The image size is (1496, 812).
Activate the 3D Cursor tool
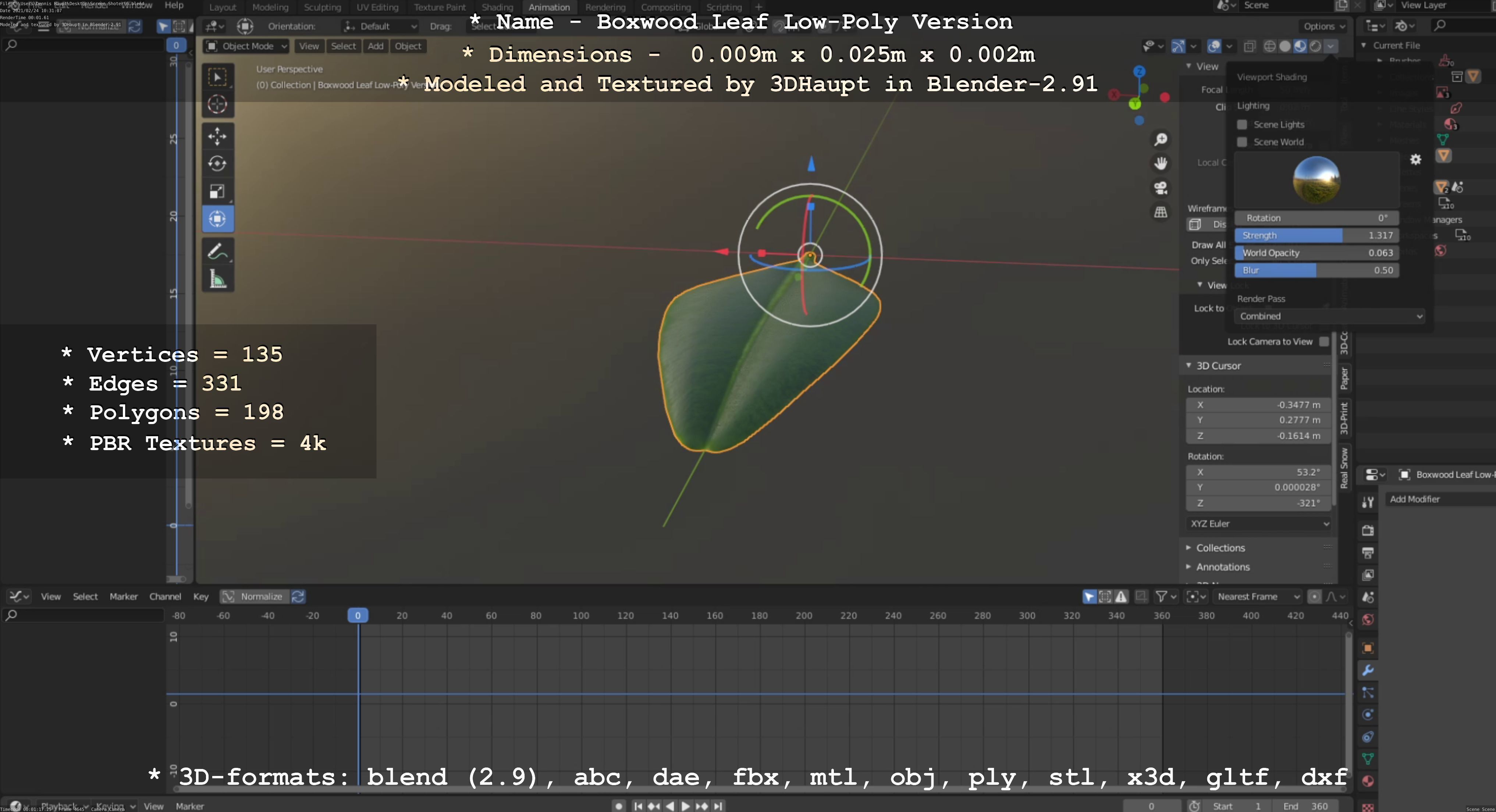click(218, 104)
